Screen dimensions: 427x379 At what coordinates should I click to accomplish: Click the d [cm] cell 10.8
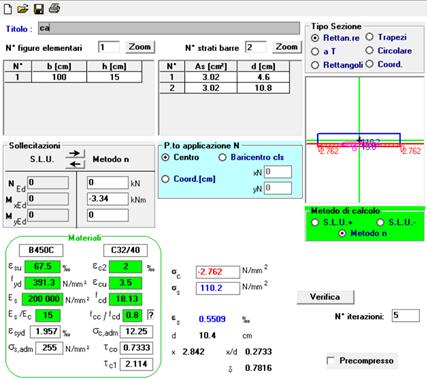click(x=263, y=88)
